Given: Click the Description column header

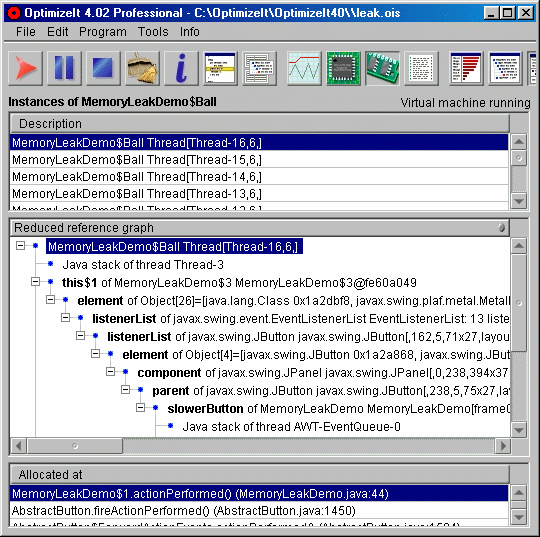Looking at the screenshot, I should [x=260, y=124].
